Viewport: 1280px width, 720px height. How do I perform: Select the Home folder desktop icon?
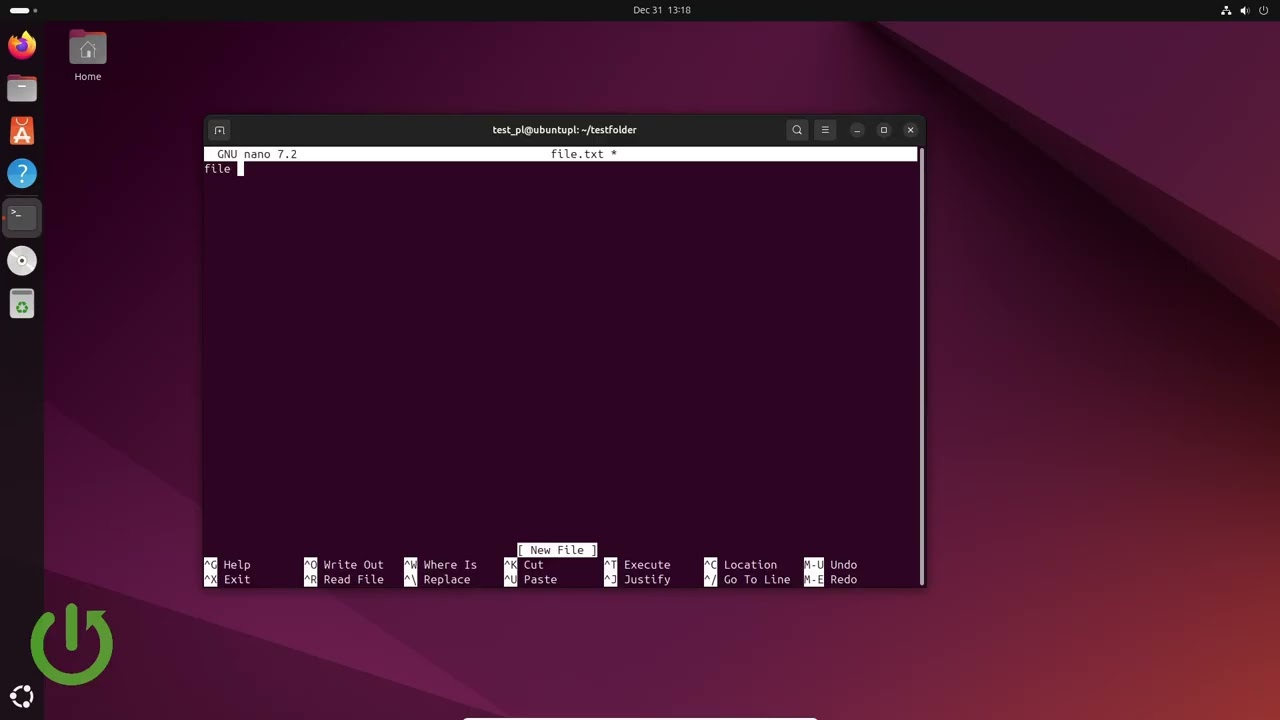88,57
